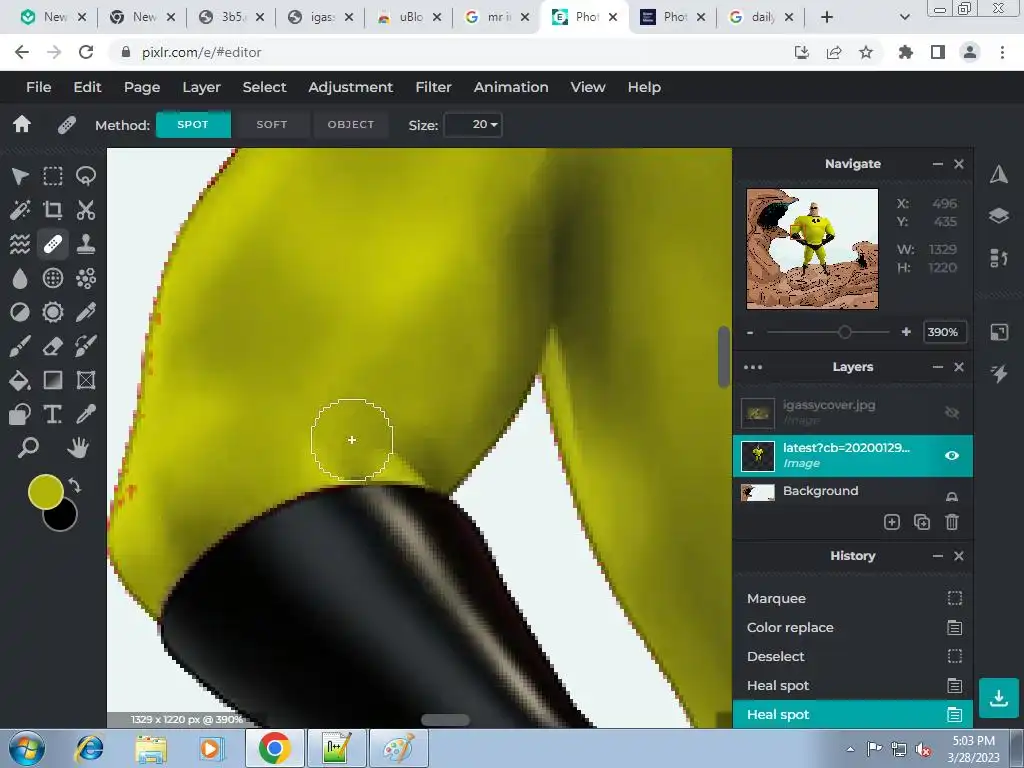The width and height of the screenshot is (1024, 768).
Task: Revert to Marquee history step
Action: point(853,598)
